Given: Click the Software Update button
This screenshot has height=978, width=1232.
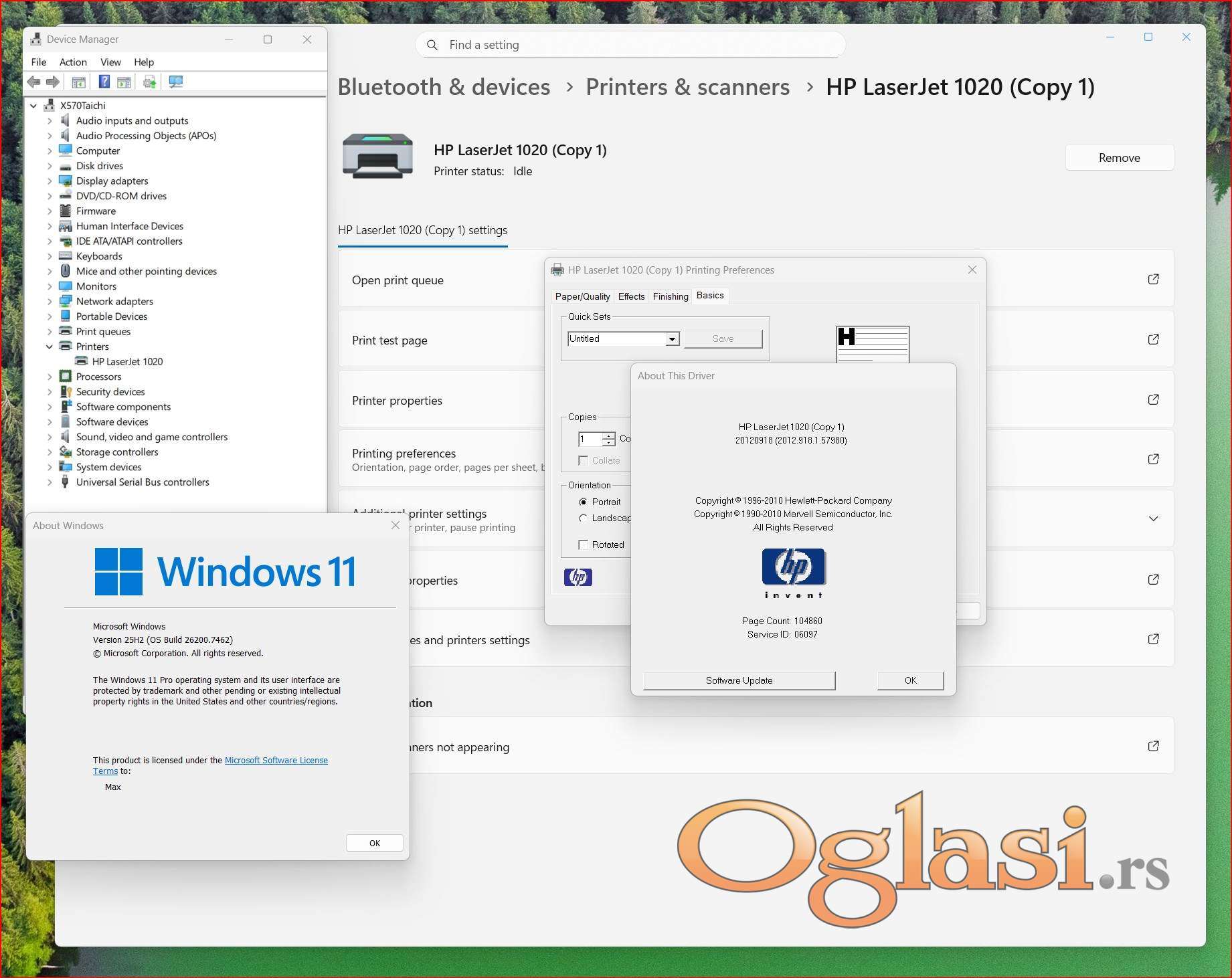Looking at the screenshot, I should point(739,680).
